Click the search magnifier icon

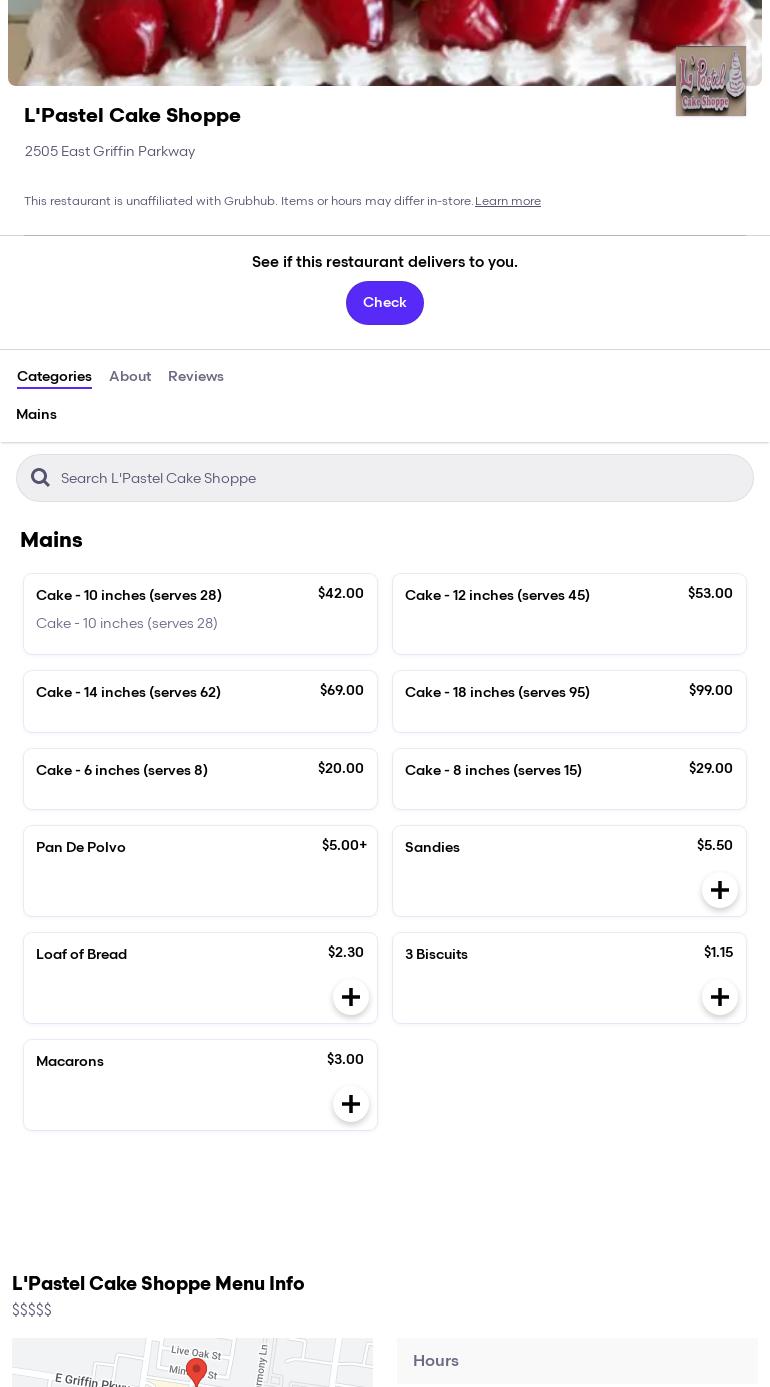(x=40, y=478)
